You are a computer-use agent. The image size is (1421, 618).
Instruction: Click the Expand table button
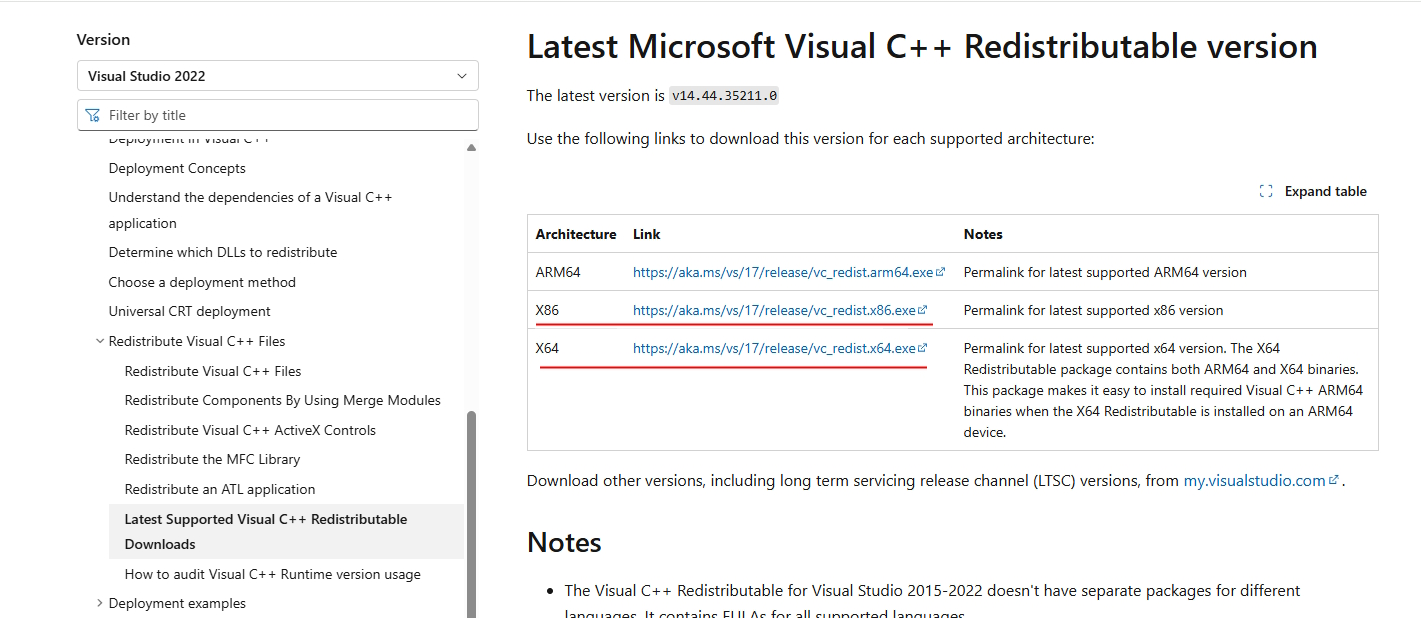point(1313,191)
